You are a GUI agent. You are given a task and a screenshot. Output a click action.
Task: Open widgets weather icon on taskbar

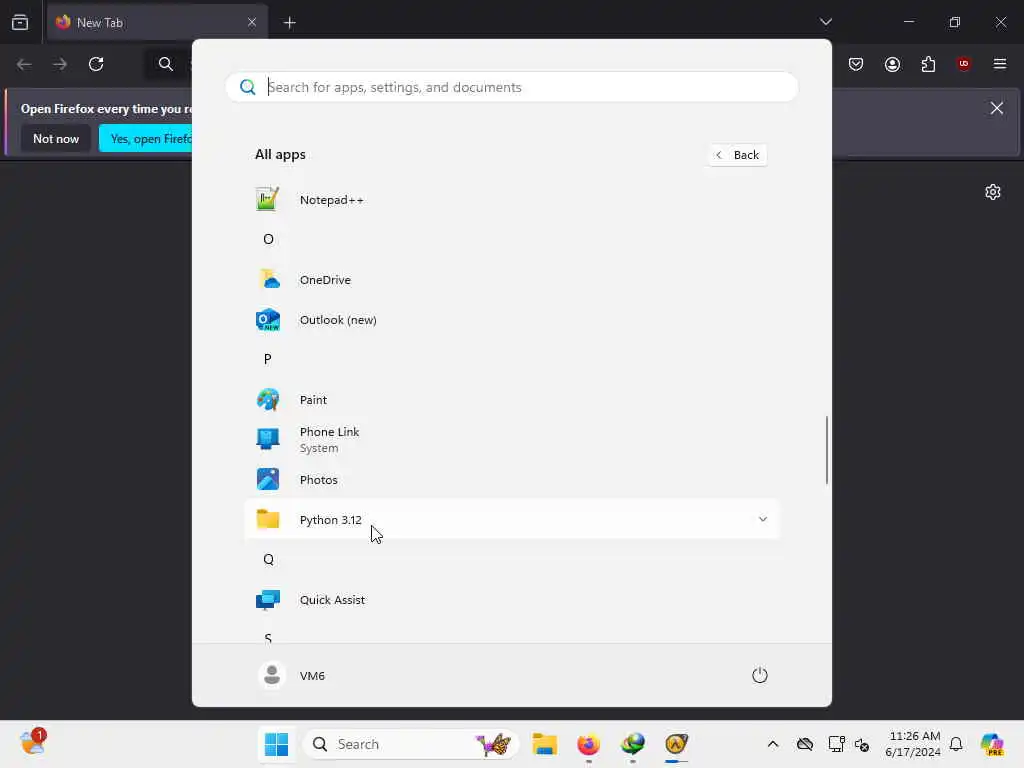tap(33, 743)
